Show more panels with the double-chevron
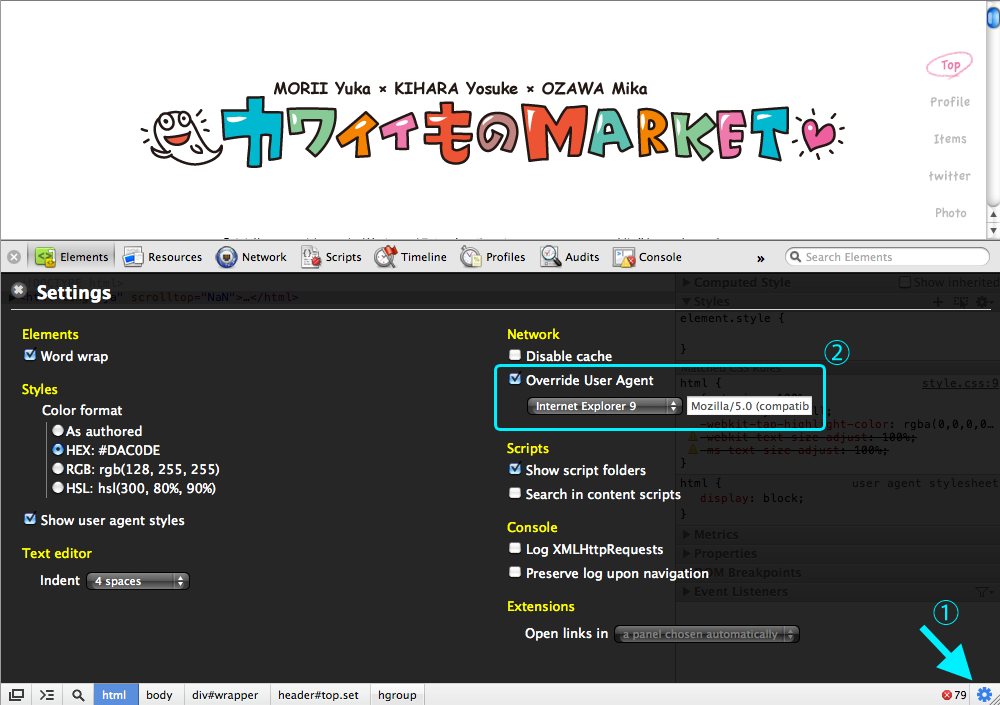 760,258
